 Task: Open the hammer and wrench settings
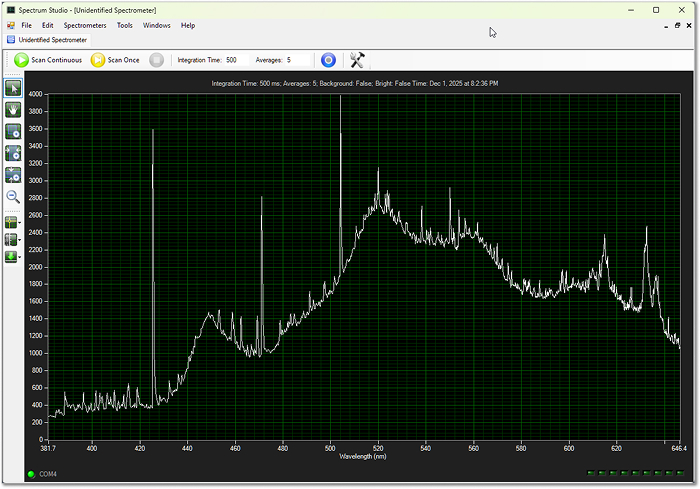coord(356,60)
